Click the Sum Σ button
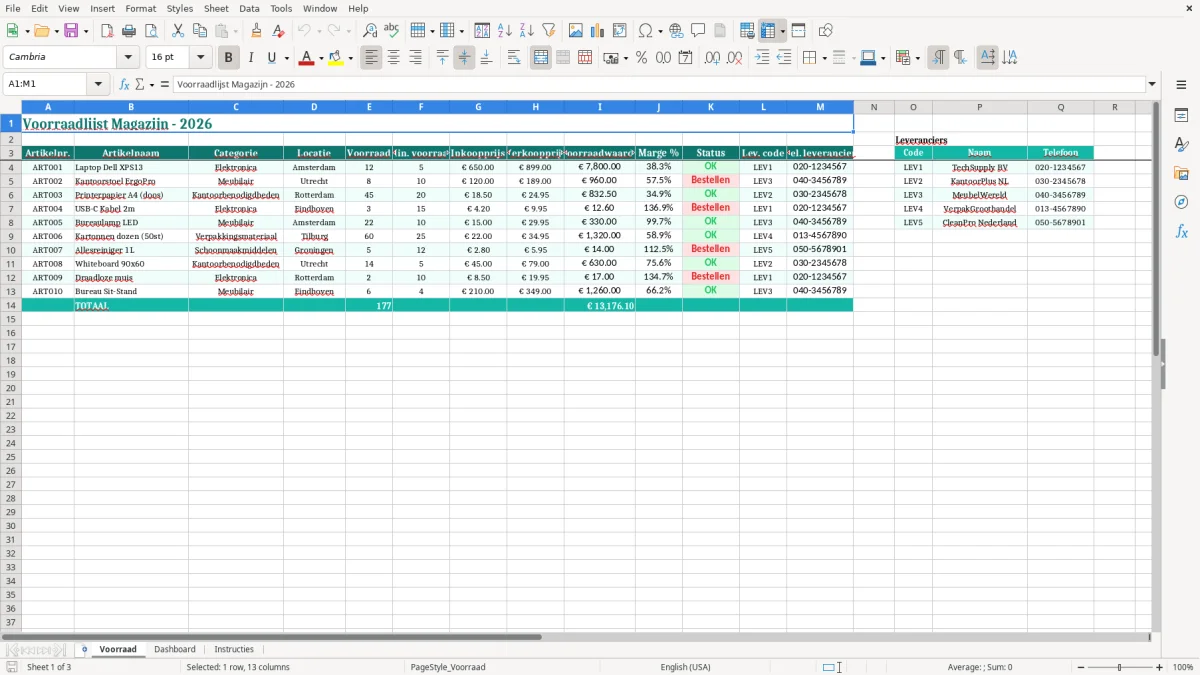 140,85
